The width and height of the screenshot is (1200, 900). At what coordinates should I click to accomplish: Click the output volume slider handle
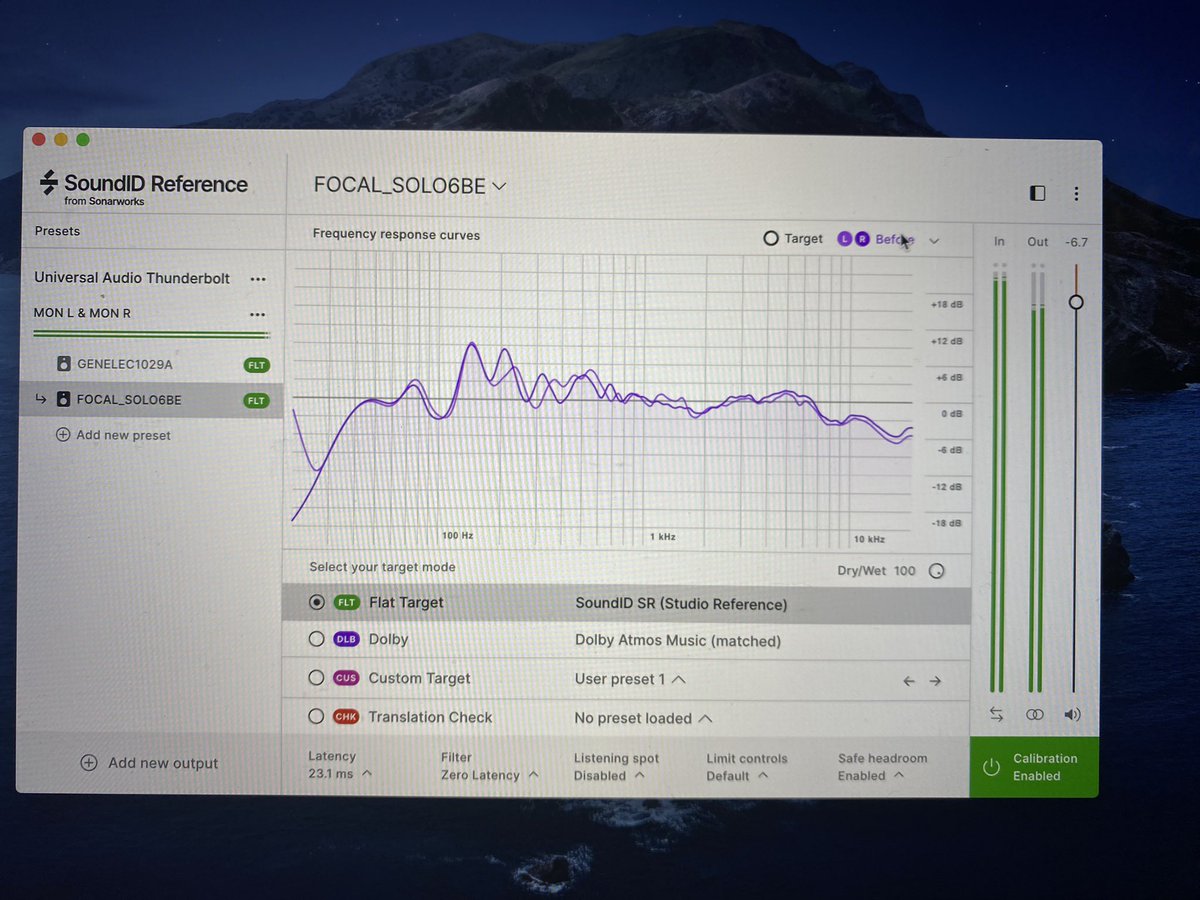[1075, 302]
